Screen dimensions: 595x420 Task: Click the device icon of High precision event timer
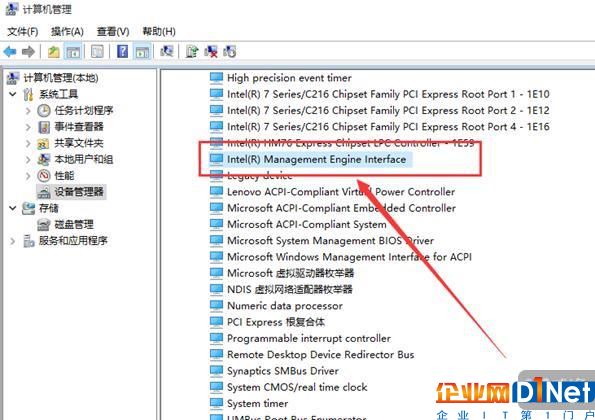coord(216,78)
